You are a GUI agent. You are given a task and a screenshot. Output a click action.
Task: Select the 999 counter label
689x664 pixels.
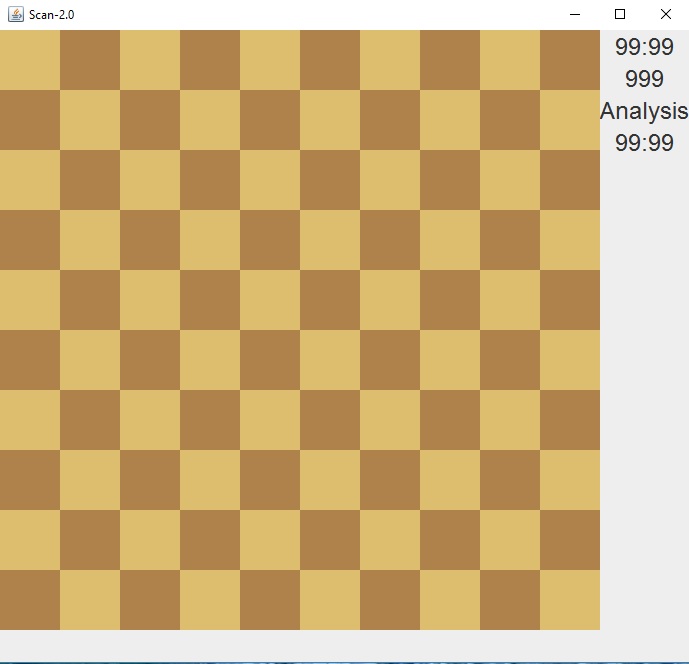click(x=644, y=79)
